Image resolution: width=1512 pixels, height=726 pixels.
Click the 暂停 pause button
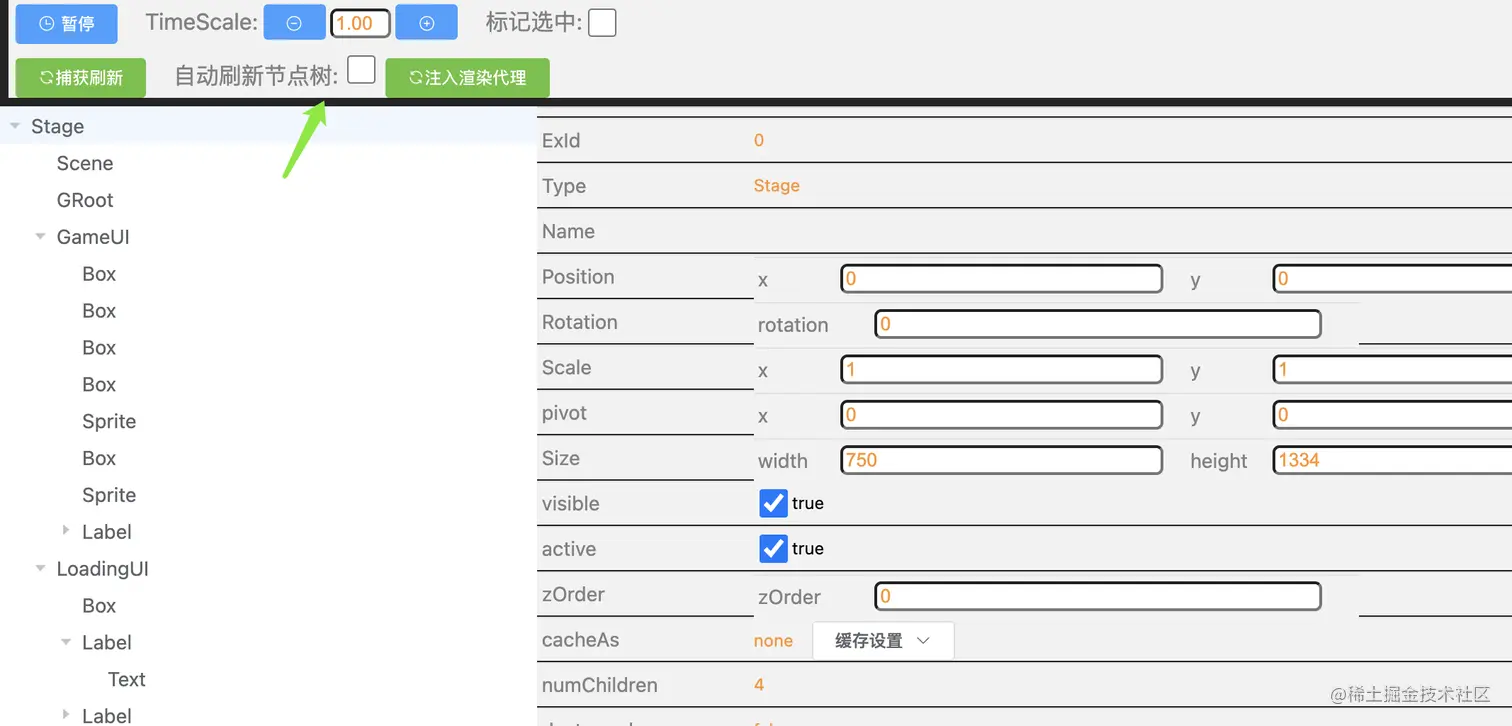66,23
